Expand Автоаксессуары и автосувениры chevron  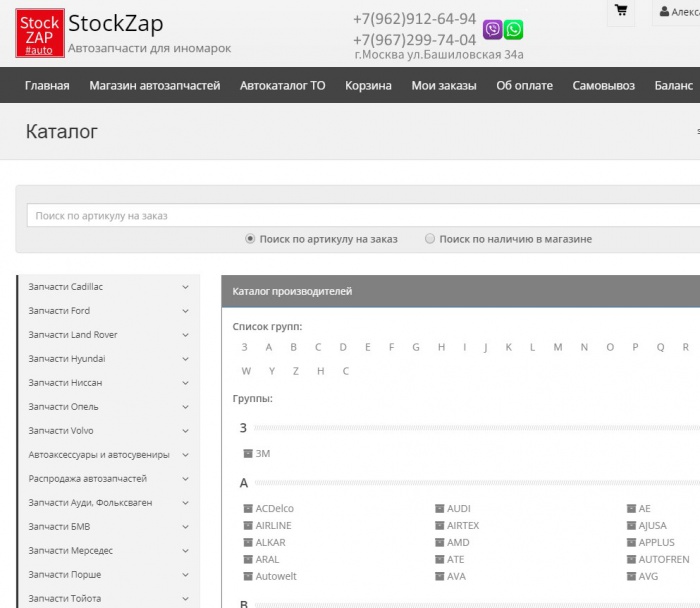185,455
